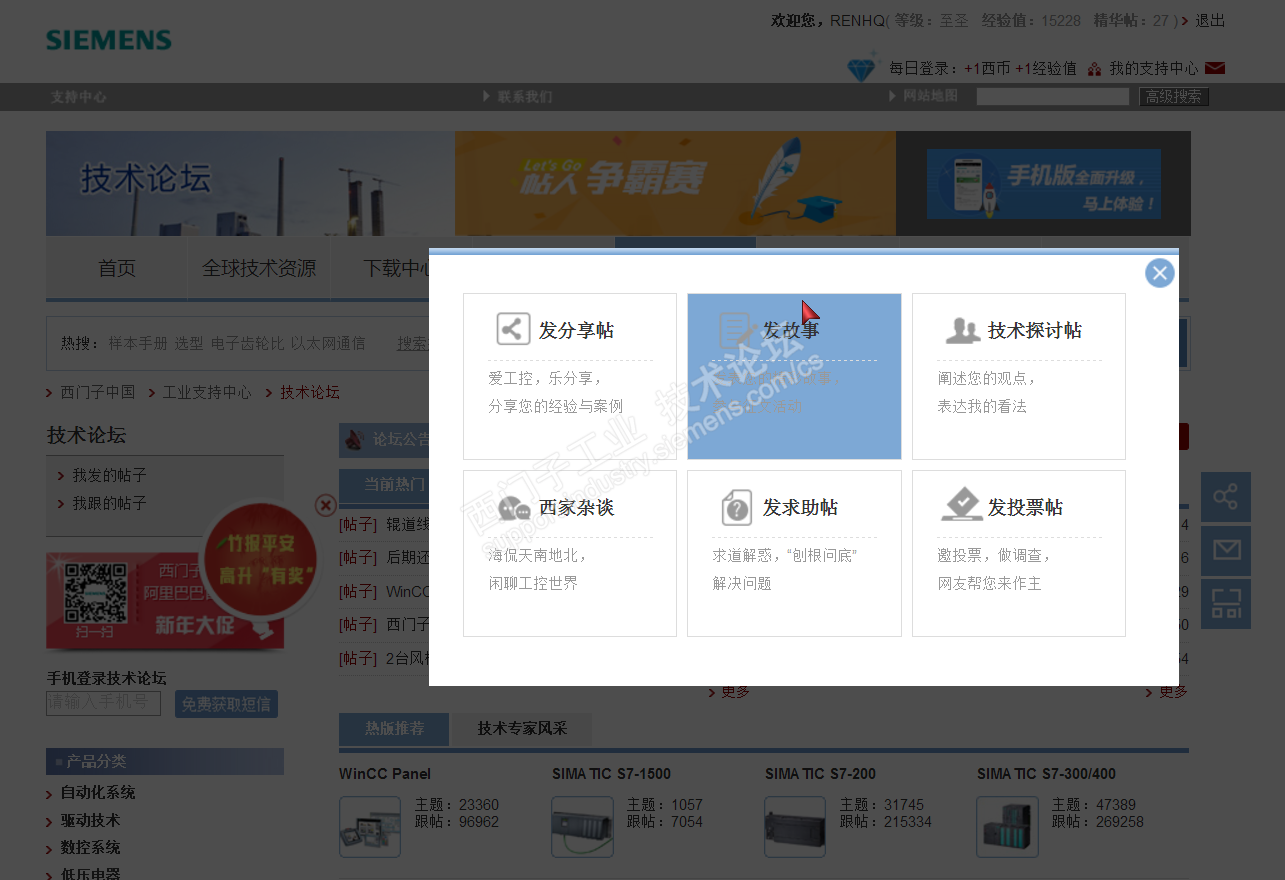Viewport: 1285px width, 880px height.
Task: Click 技术论坛 in the breadcrumb
Action: click(x=310, y=392)
